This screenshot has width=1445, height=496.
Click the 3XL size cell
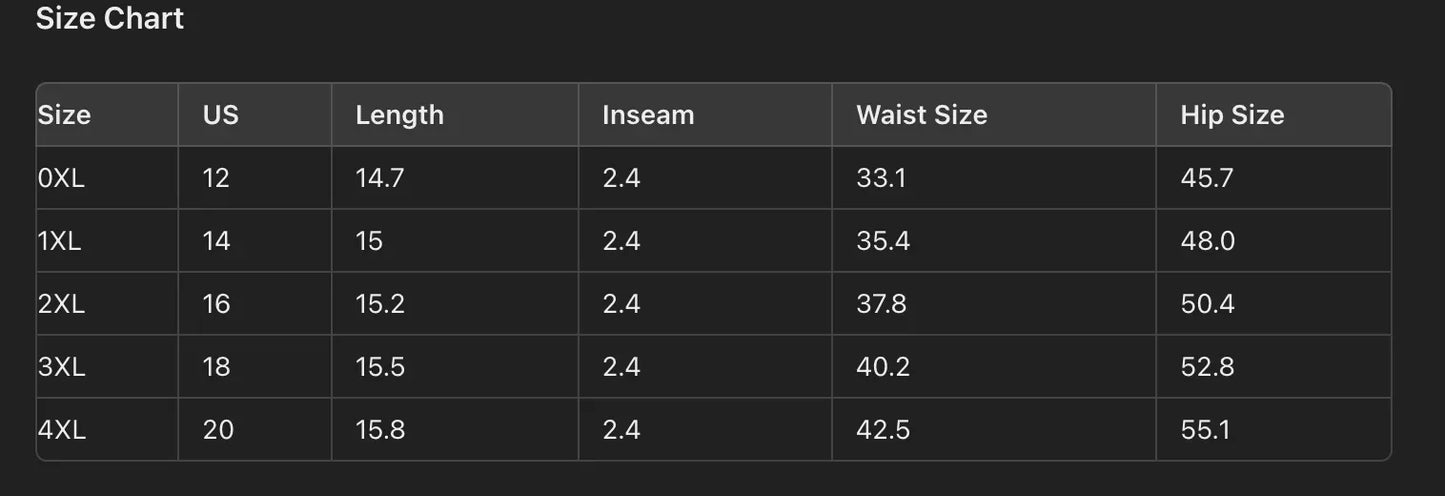(x=62, y=367)
